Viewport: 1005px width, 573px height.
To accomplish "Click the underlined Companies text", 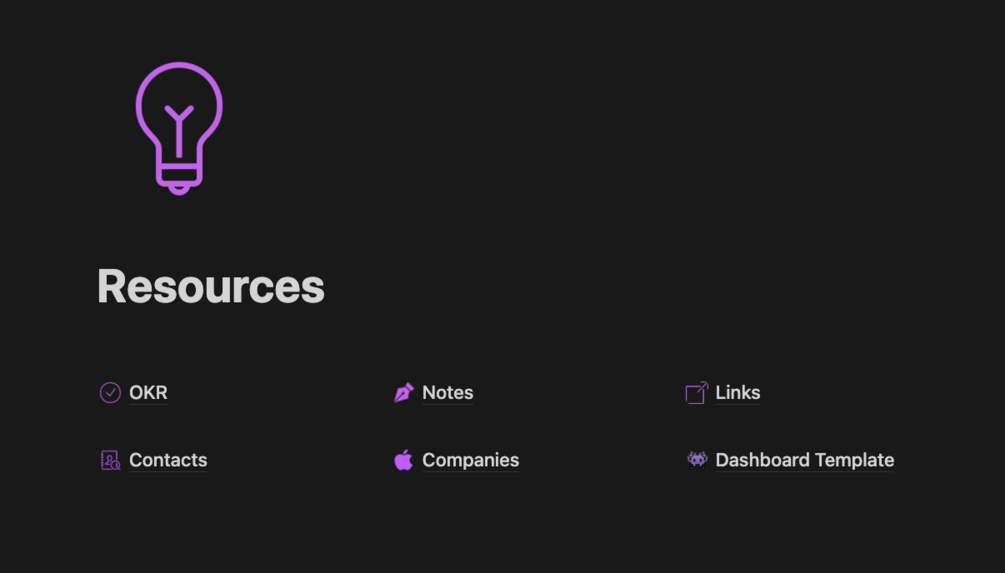I will [x=470, y=460].
